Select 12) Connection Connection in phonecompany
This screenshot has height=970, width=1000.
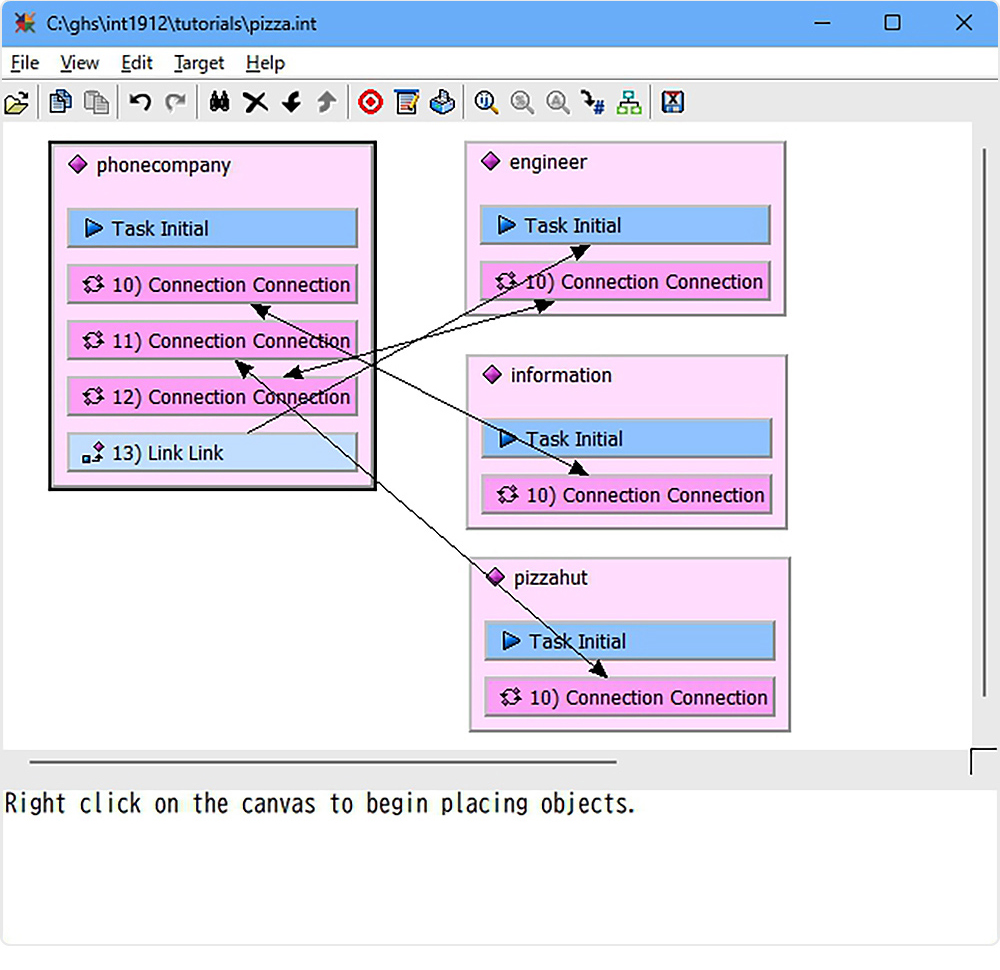212,397
